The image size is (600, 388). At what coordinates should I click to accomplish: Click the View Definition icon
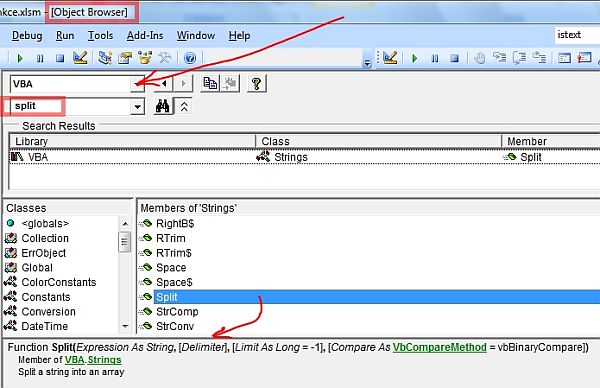tap(230, 83)
